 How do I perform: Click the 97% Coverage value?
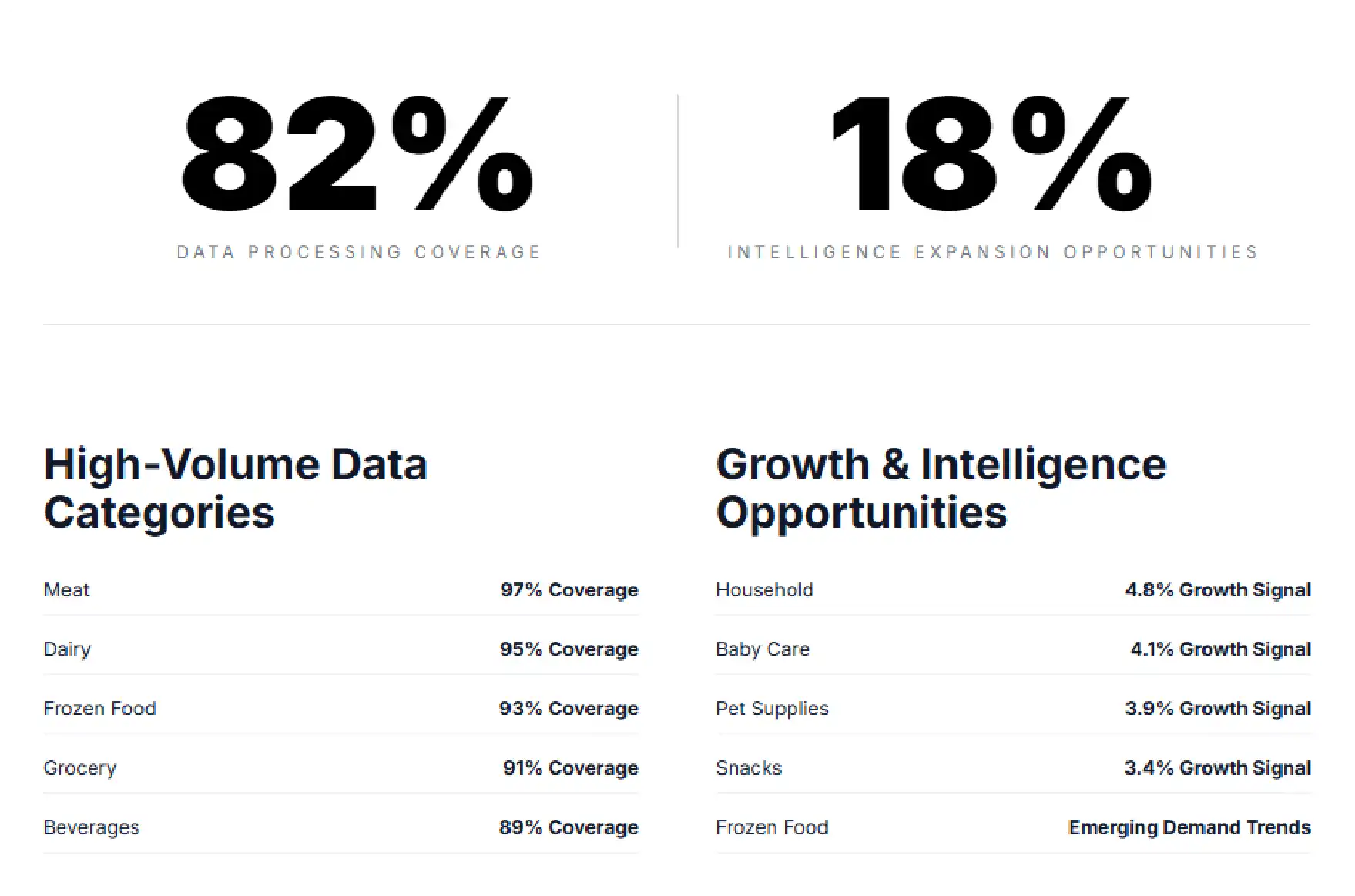pyautogui.click(x=569, y=590)
